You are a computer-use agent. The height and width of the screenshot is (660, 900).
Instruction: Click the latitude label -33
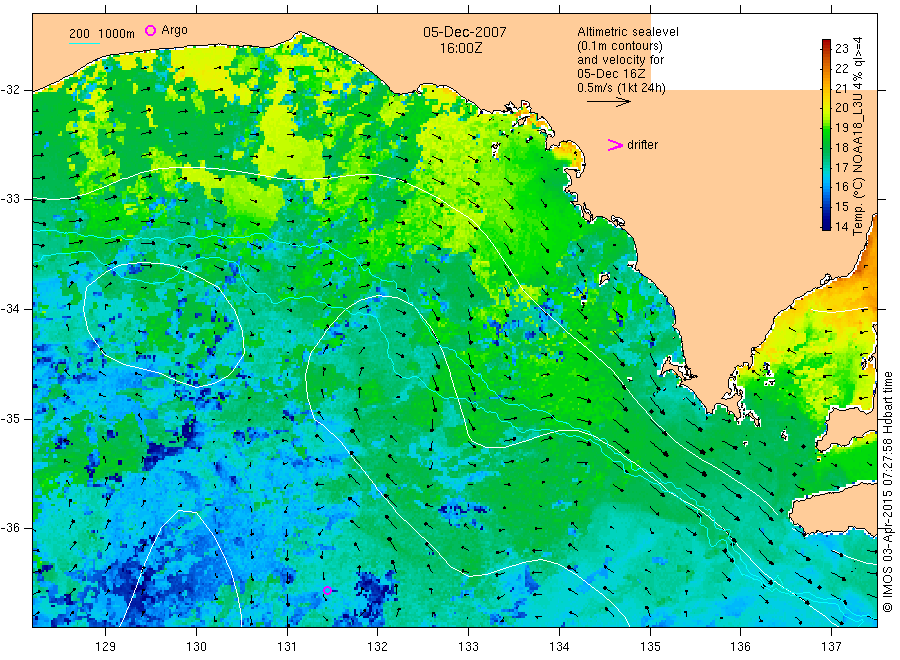(x=10, y=199)
